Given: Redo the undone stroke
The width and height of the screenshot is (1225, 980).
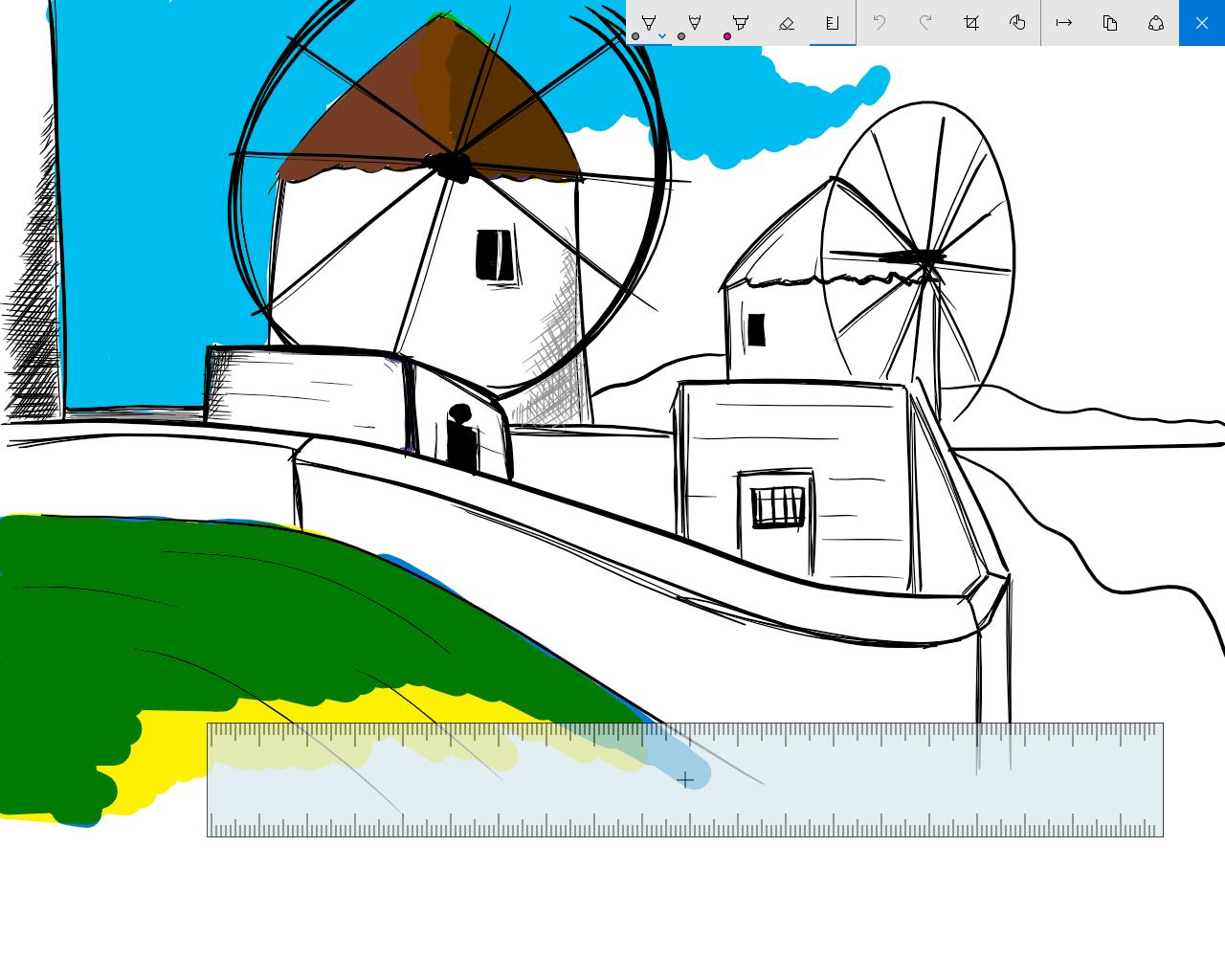Looking at the screenshot, I should tap(925, 23).
